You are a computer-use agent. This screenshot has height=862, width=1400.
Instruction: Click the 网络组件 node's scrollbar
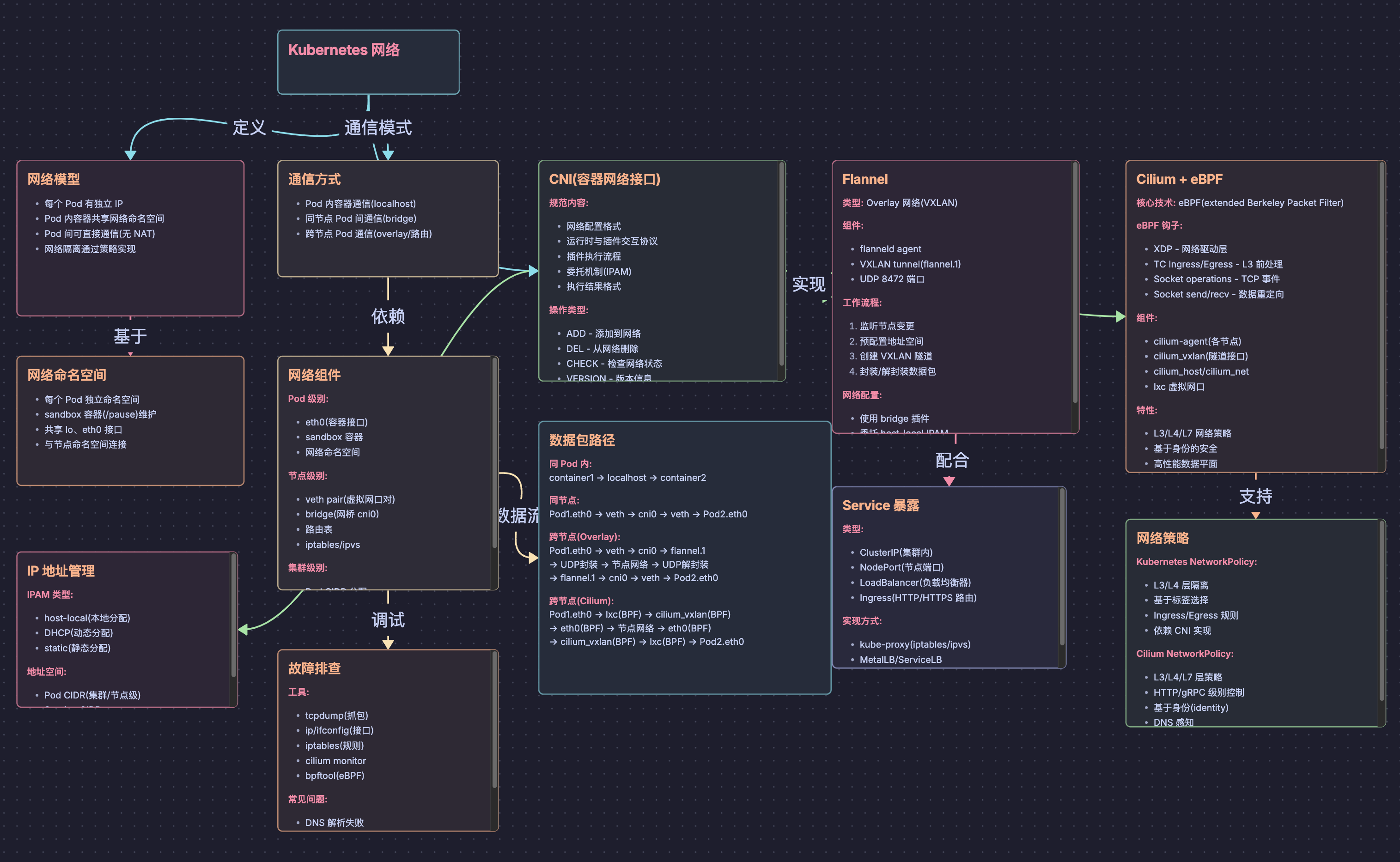pyautogui.click(x=494, y=453)
